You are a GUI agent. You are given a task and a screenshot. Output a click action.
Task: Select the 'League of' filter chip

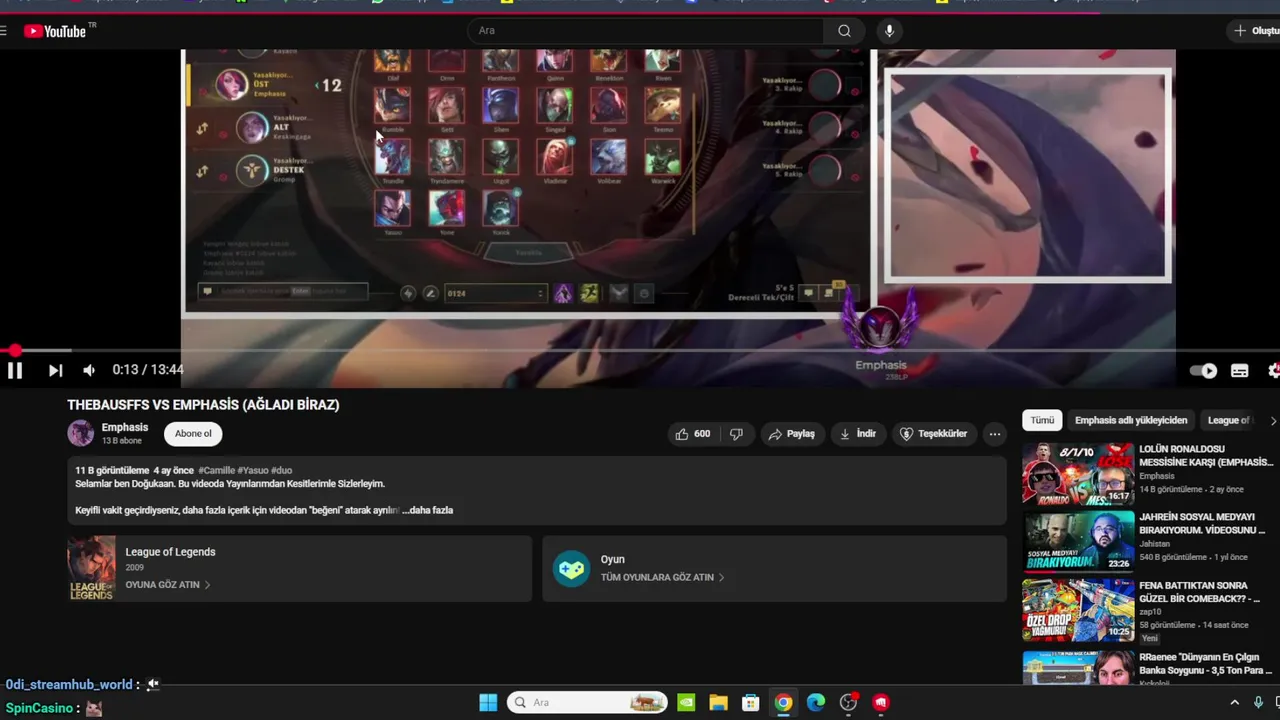(1229, 420)
